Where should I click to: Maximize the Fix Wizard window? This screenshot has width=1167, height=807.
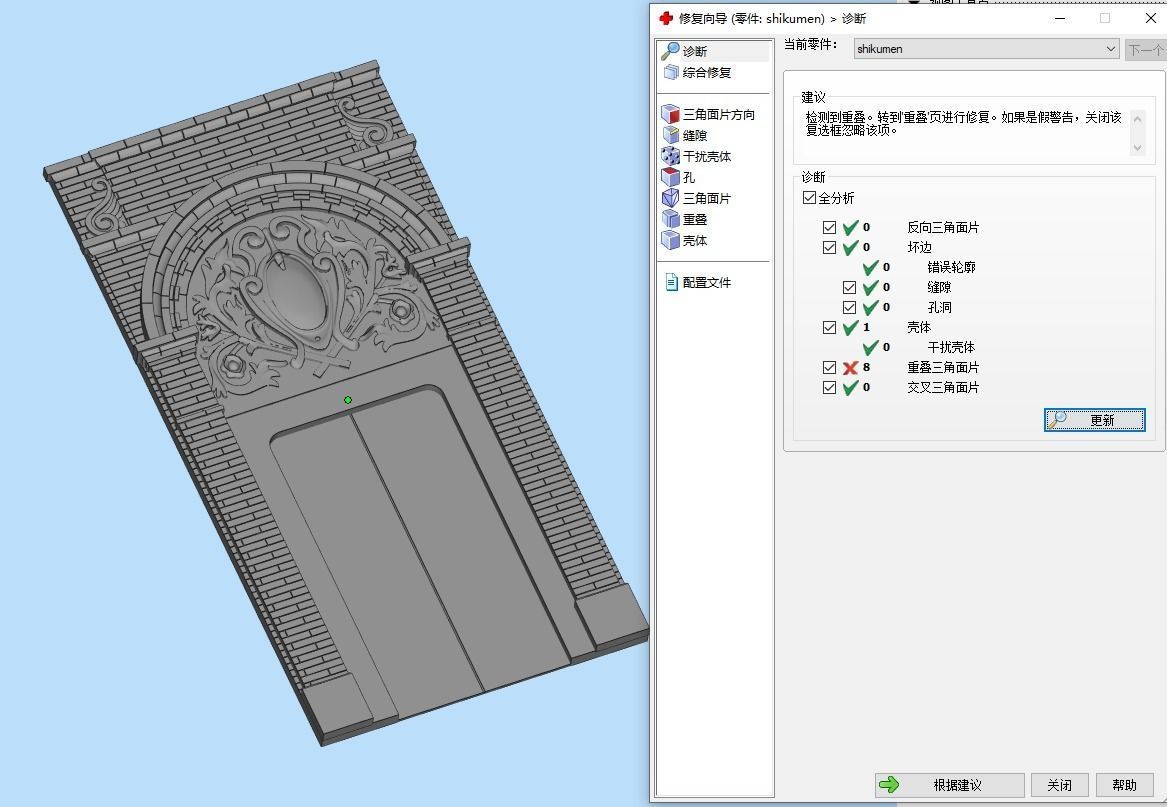click(x=1105, y=18)
